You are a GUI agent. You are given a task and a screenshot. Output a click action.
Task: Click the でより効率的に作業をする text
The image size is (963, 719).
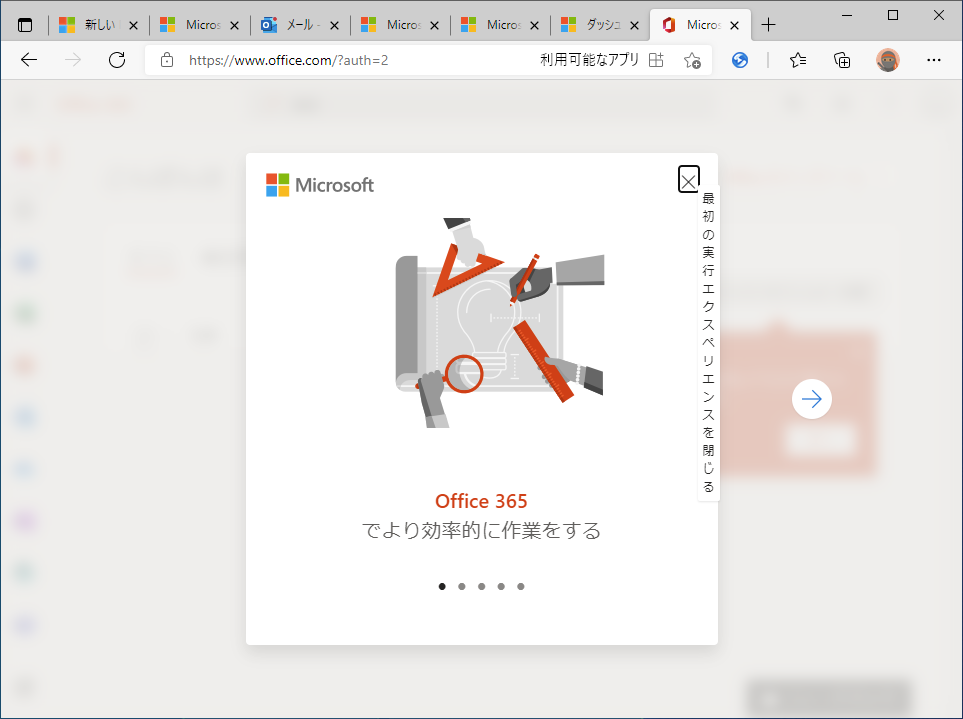click(x=481, y=530)
